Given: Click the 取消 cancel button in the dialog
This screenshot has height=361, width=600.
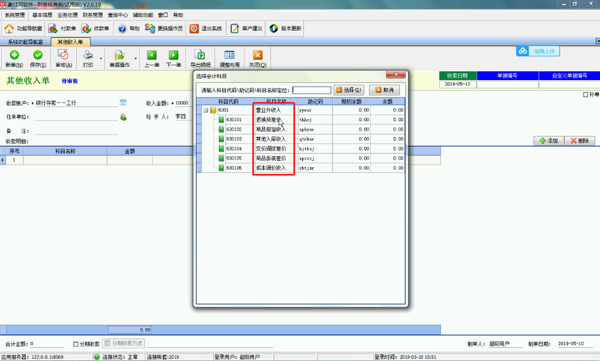Looking at the screenshot, I should 385,90.
